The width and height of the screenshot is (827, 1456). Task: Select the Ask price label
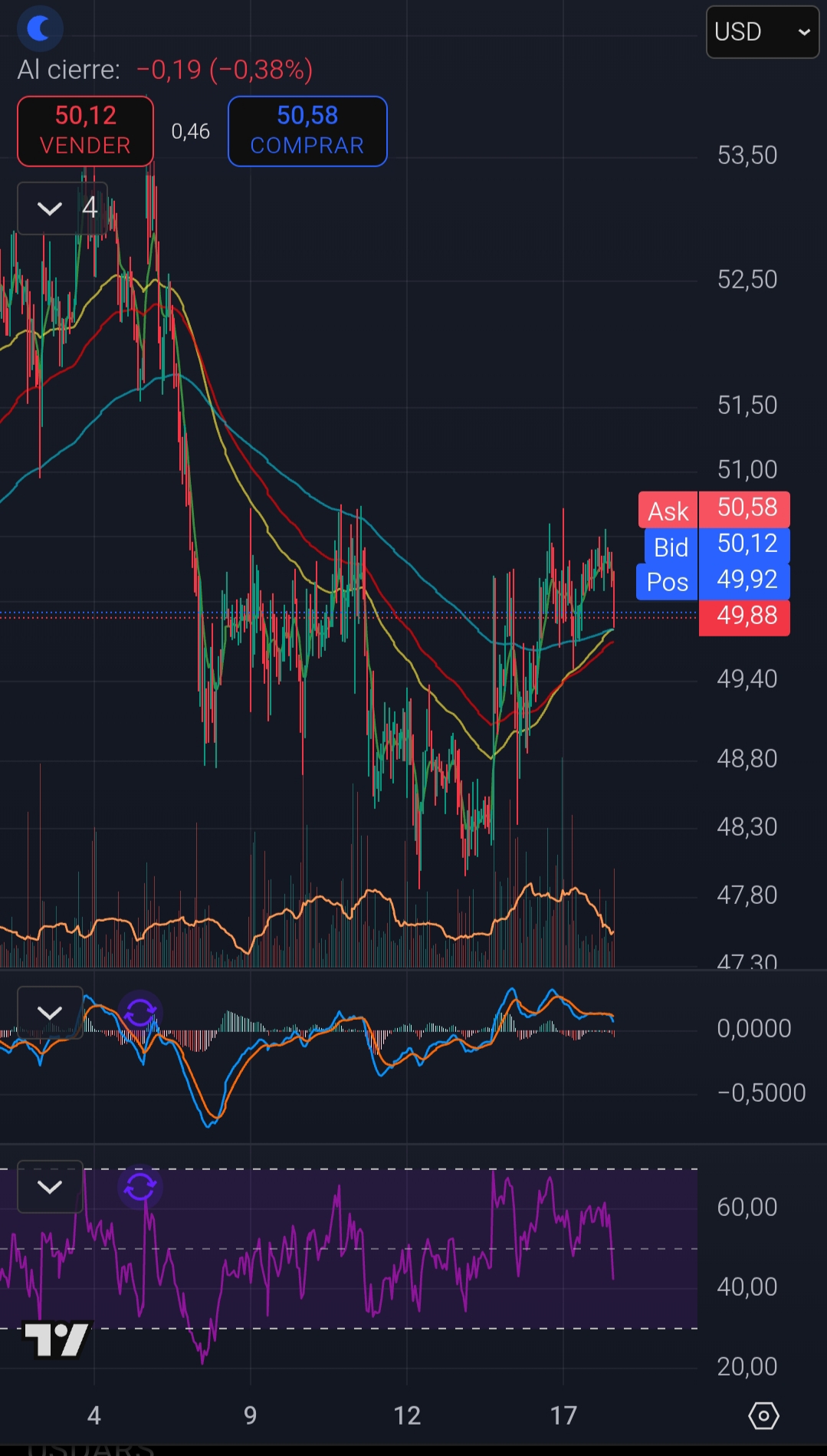coord(668,511)
